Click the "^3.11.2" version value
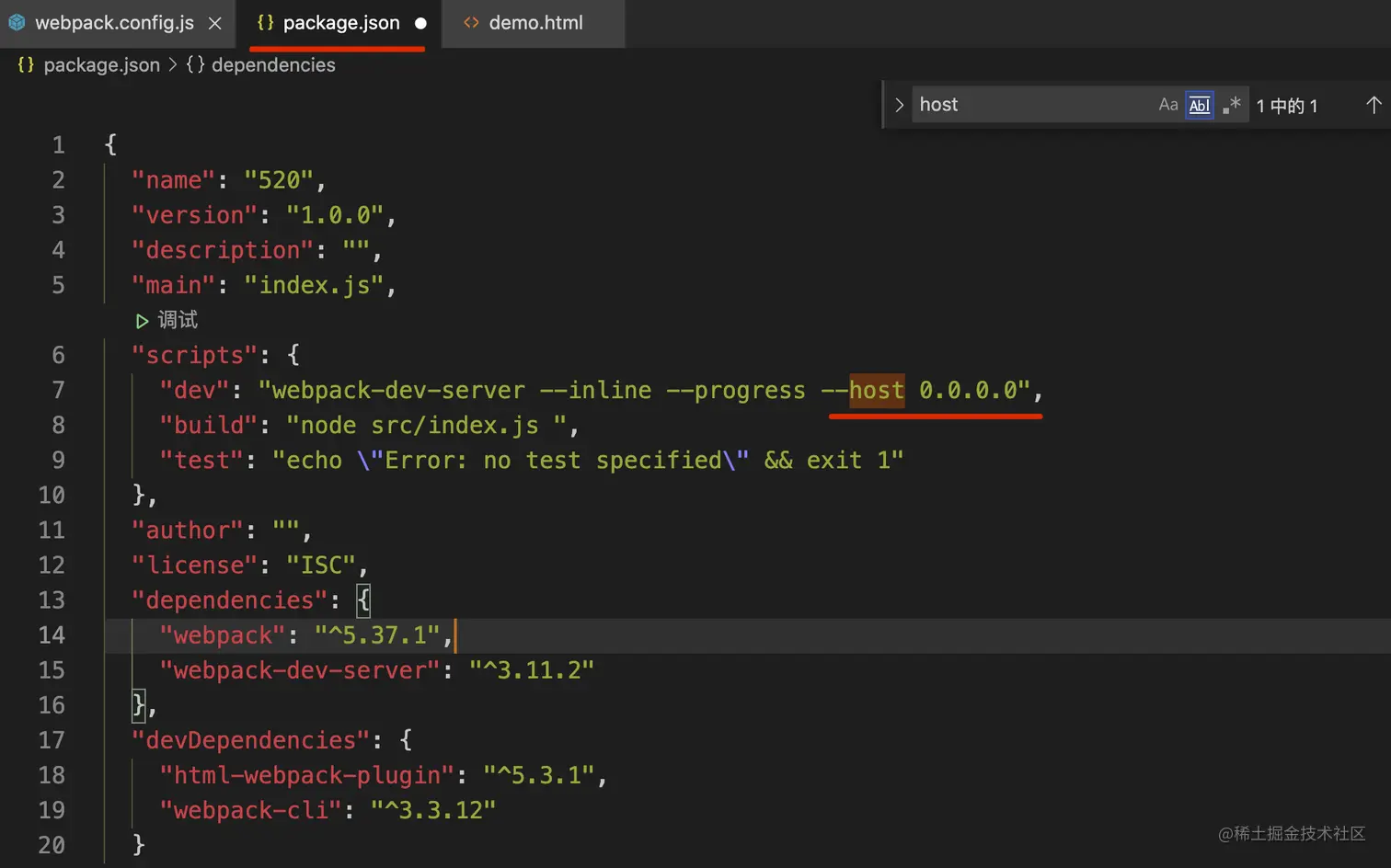This screenshot has height=868, width=1391. pos(532,669)
